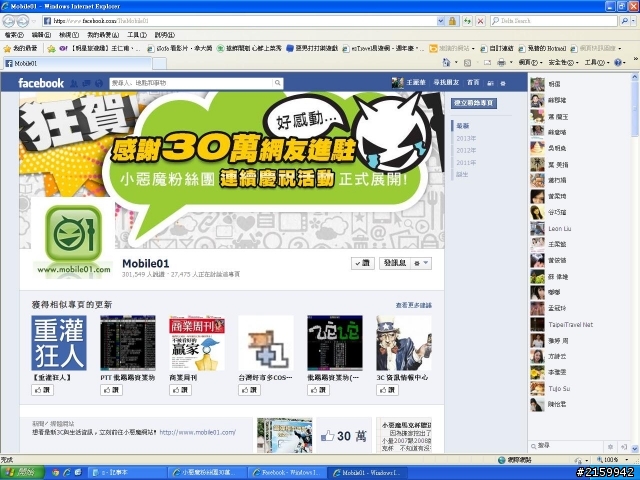Screen dimensions: 640x480
Task: Click the IE icon in quick launch
Action: [x=67, y=472]
